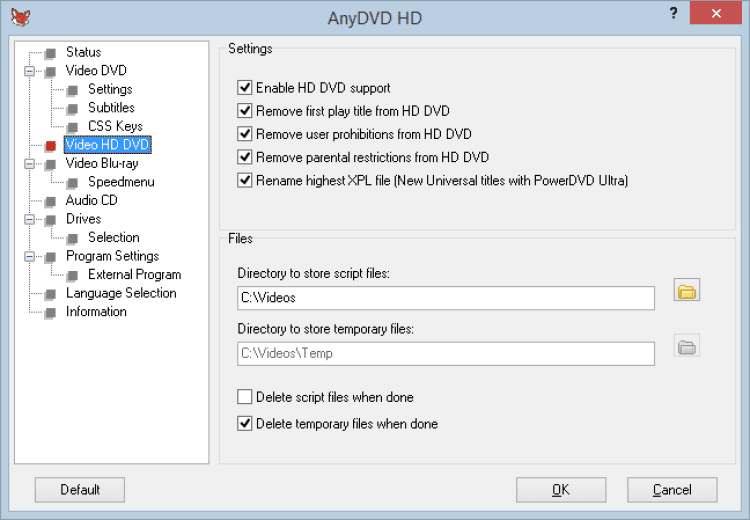Collapse the Video DVD tree node
This screenshot has height=520, width=750.
coord(29,71)
